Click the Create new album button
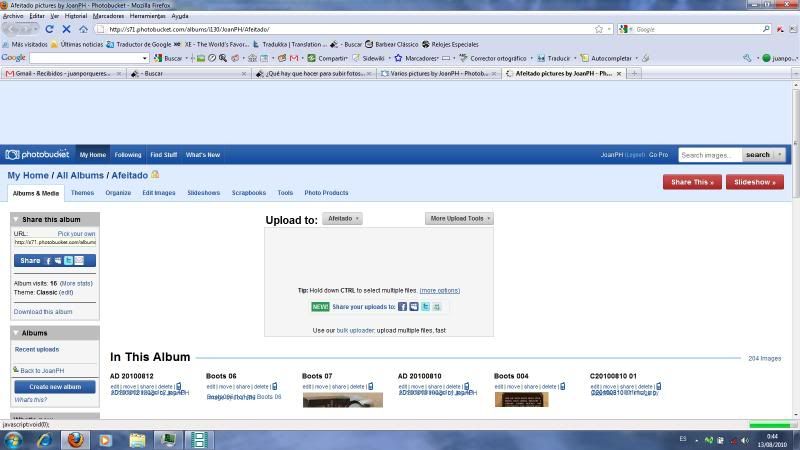This screenshot has width=800, height=450. (55, 387)
